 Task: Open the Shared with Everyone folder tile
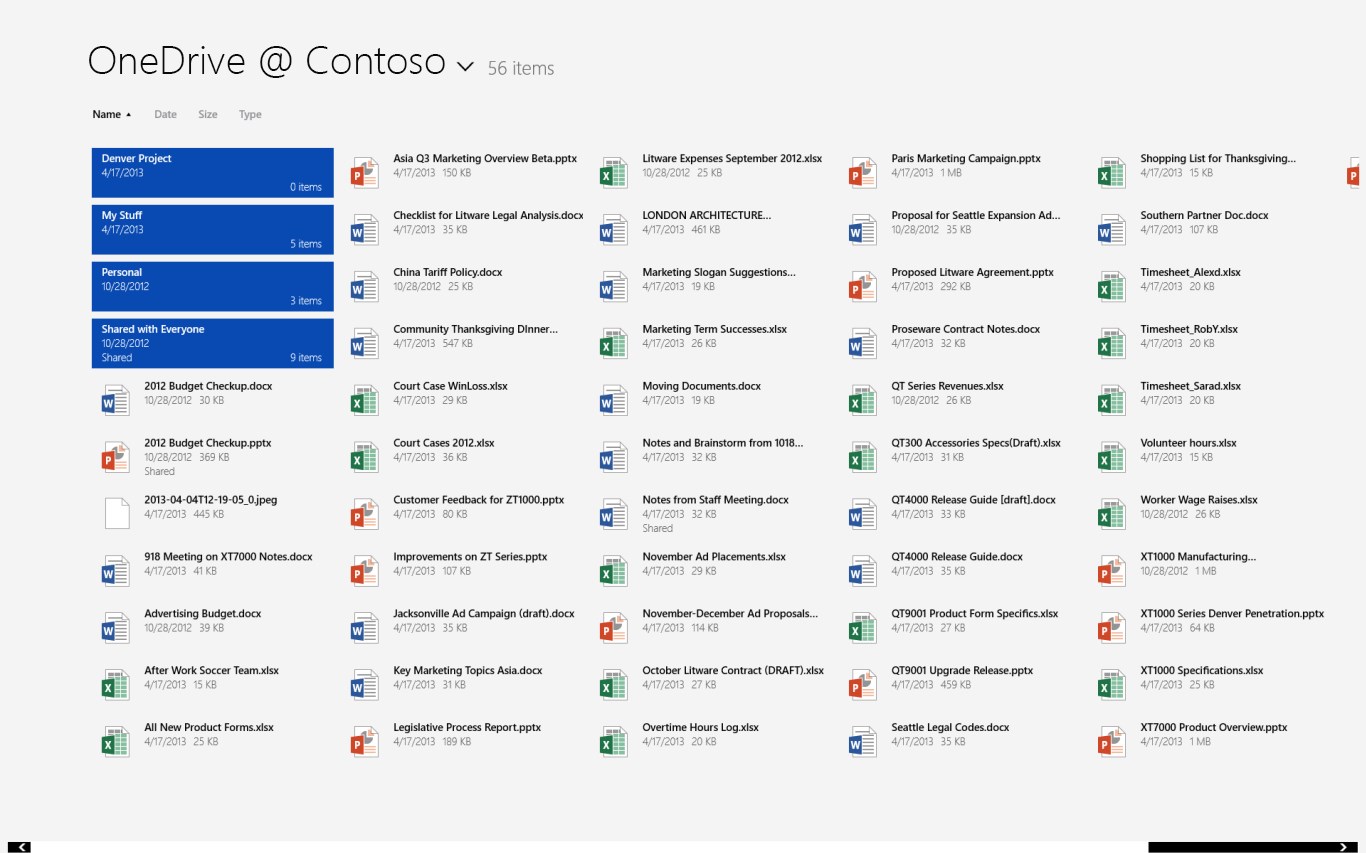212,343
